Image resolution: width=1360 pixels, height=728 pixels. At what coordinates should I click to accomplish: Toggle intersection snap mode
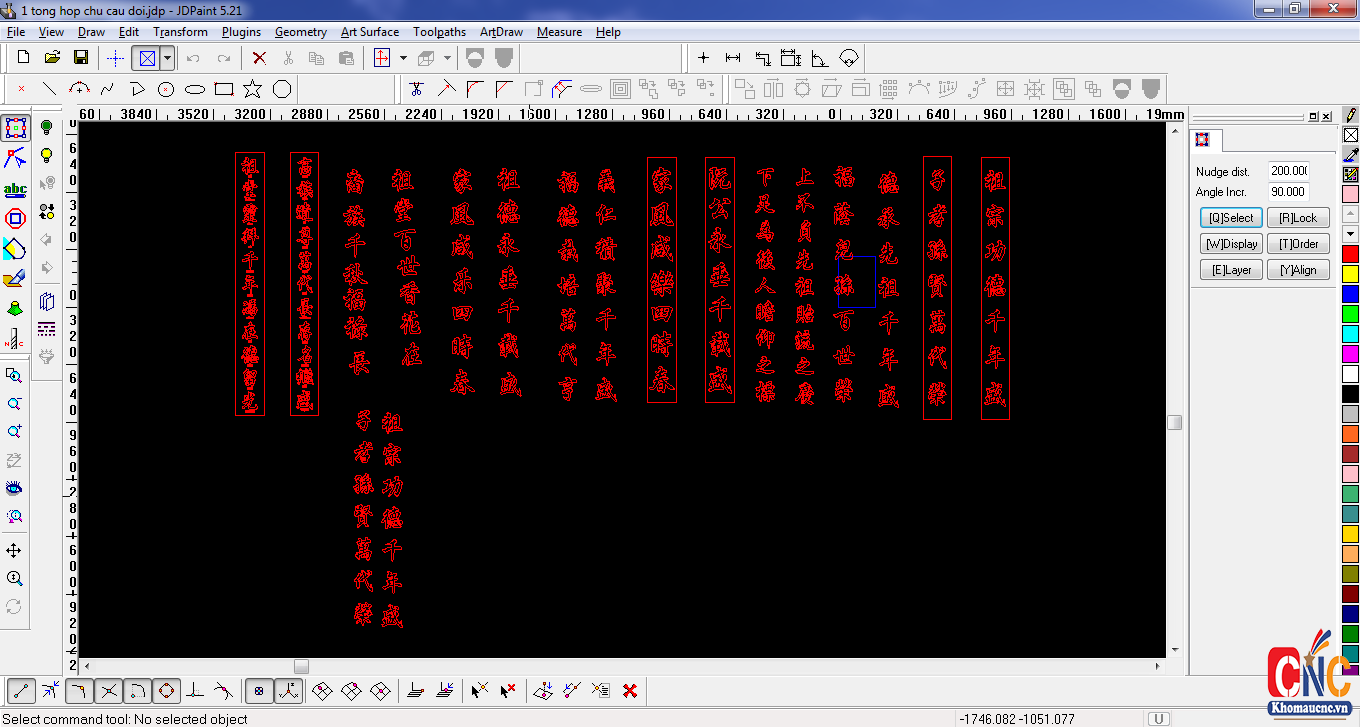click(x=109, y=690)
